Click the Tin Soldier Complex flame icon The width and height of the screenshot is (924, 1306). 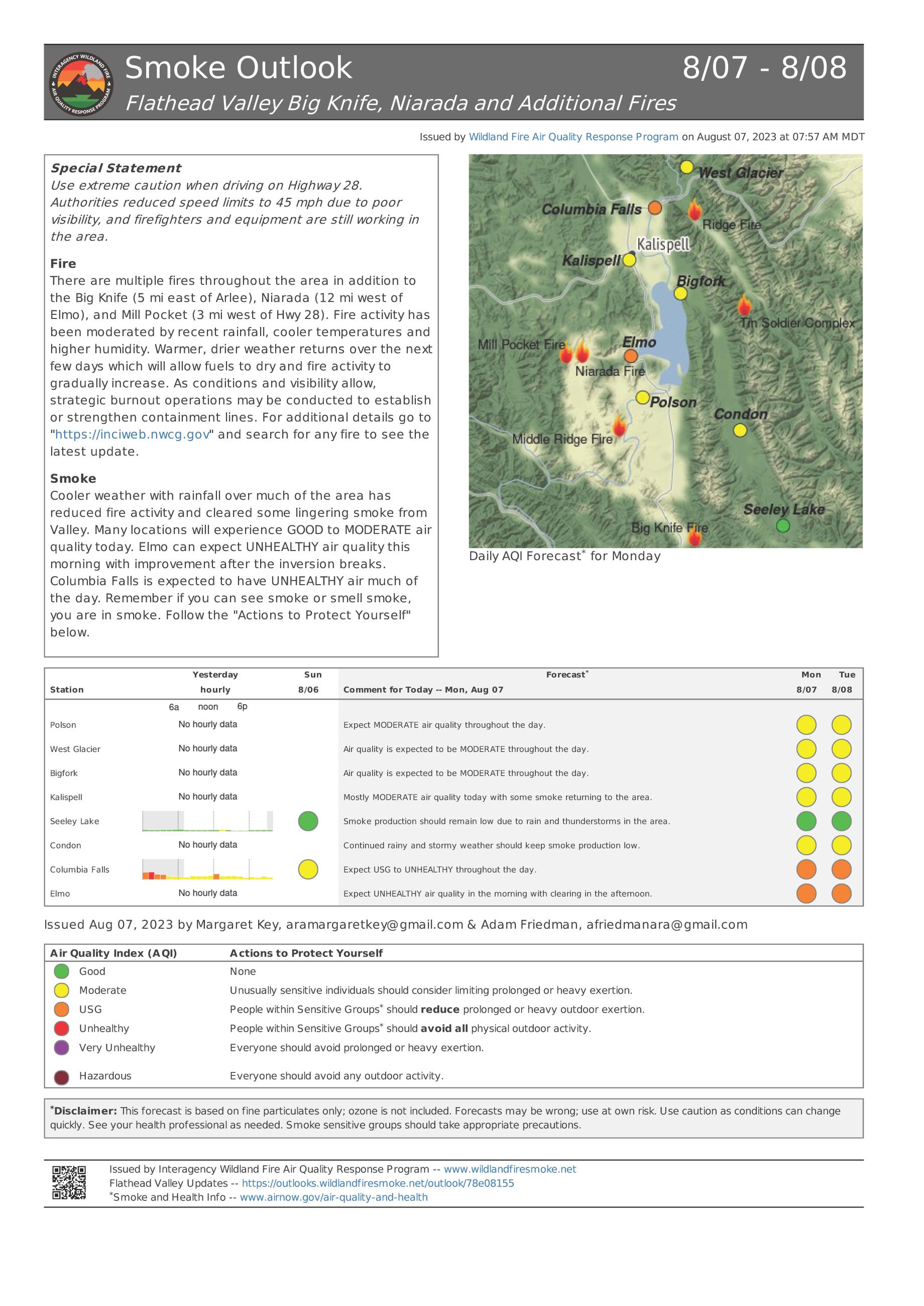coord(744,305)
